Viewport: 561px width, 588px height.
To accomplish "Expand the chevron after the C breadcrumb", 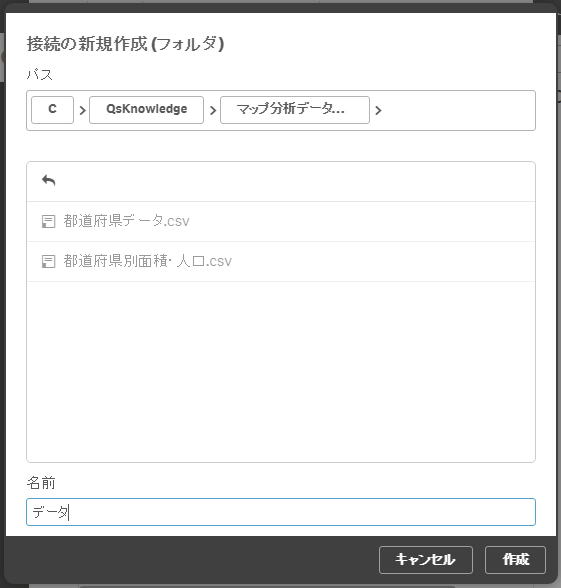I will [x=82, y=110].
